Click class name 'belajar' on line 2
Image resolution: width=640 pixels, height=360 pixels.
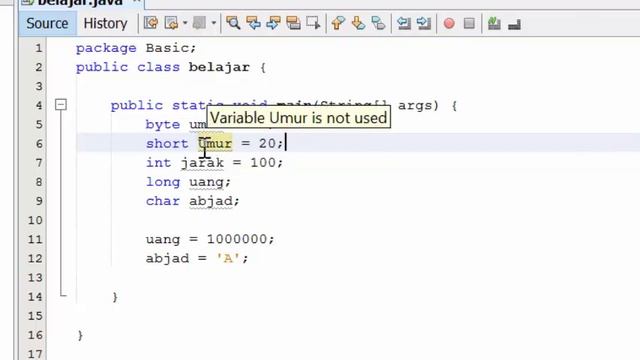pyautogui.click(x=219, y=67)
